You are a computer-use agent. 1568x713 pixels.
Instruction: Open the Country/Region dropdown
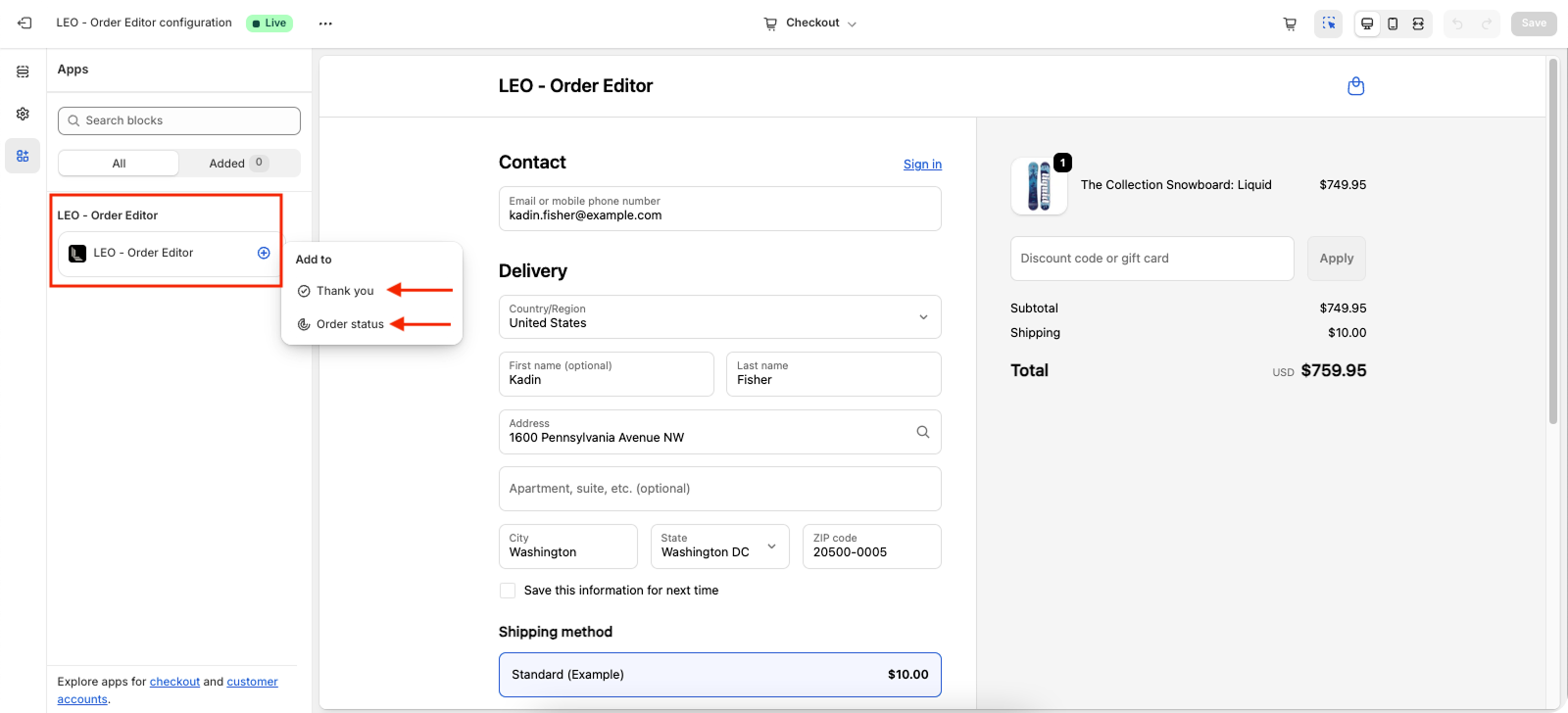point(720,316)
